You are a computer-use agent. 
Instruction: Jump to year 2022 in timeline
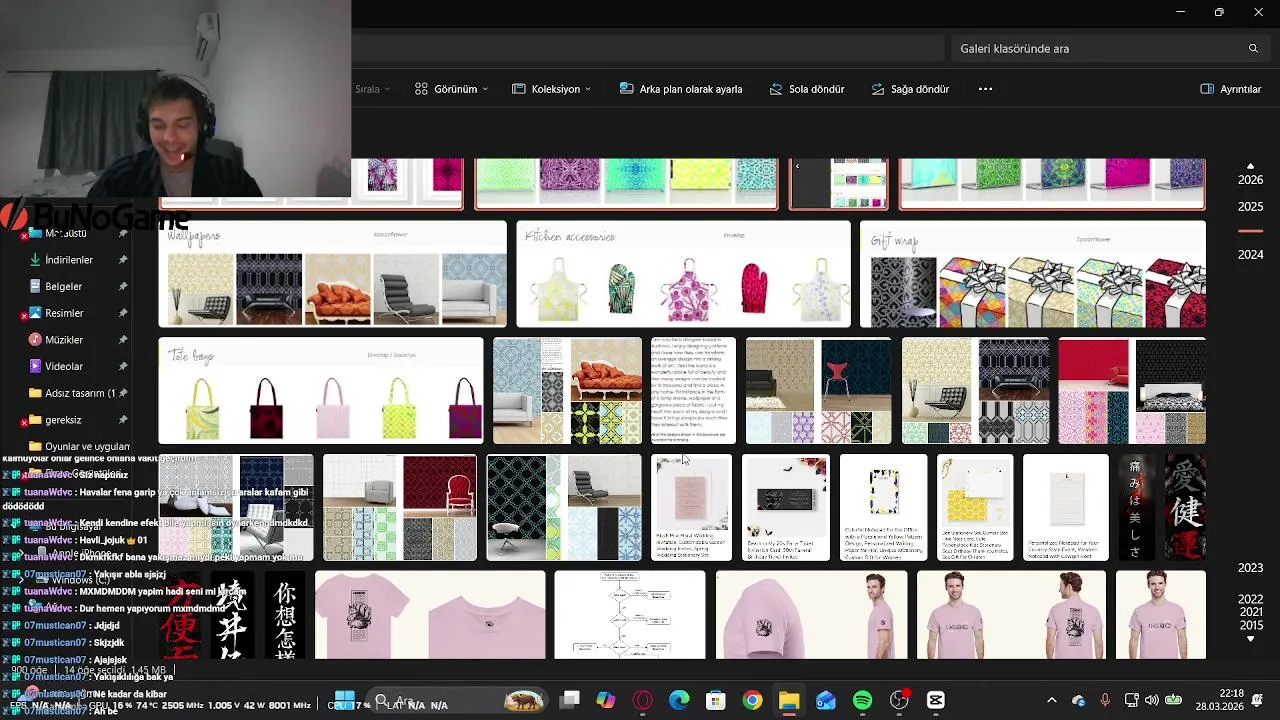coord(1250,599)
